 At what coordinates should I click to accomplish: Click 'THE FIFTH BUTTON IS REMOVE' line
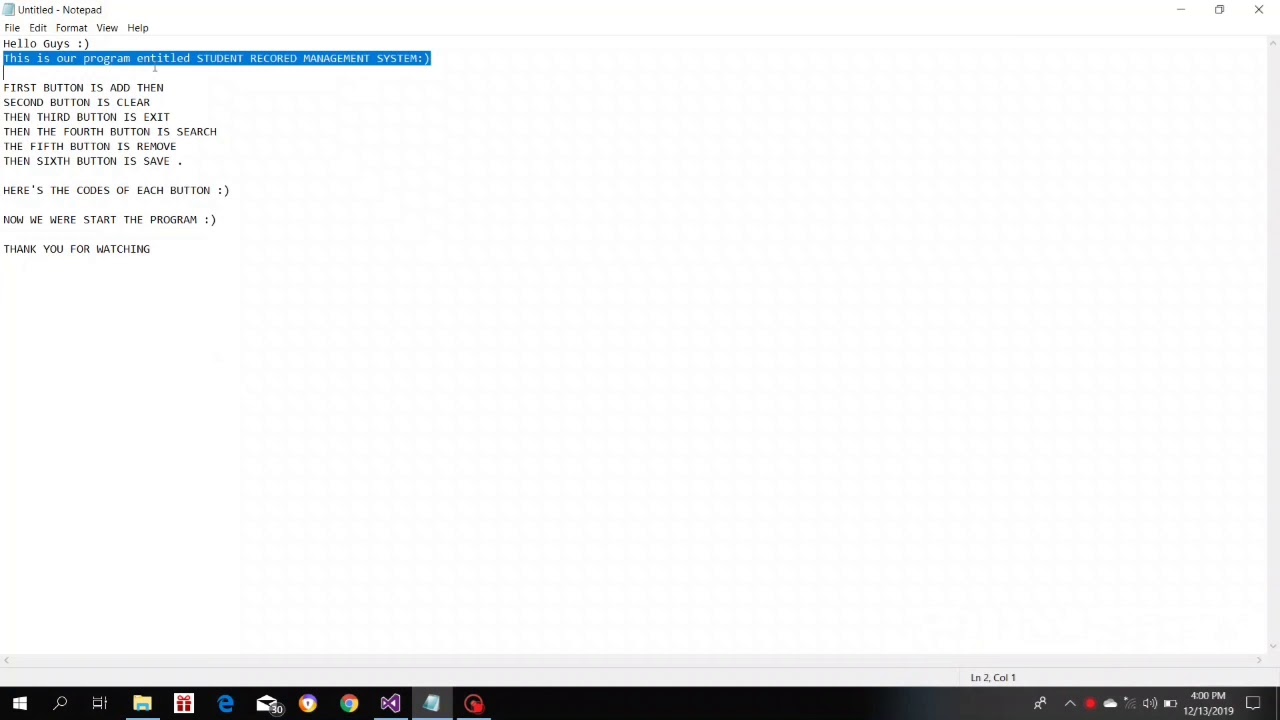[x=90, y=146]
